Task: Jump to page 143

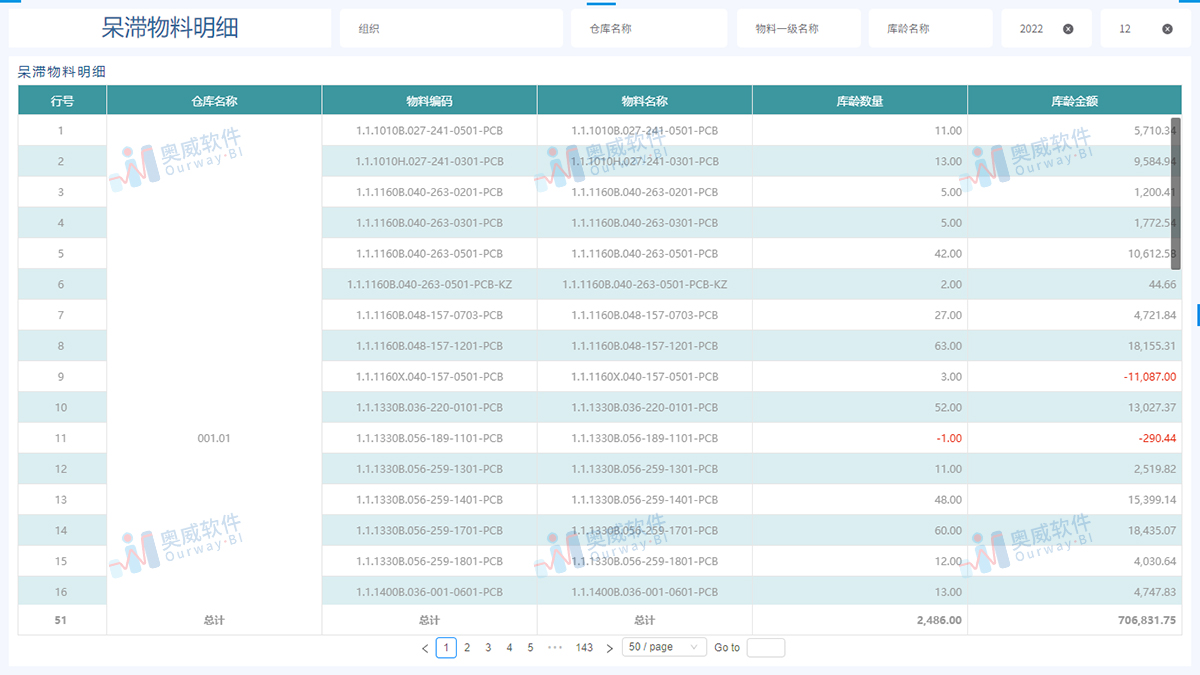Action: (585, 647)
